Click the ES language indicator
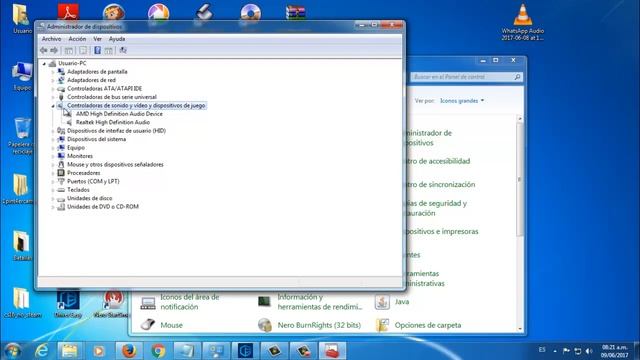The image size is (640, 360). (542, 350)
